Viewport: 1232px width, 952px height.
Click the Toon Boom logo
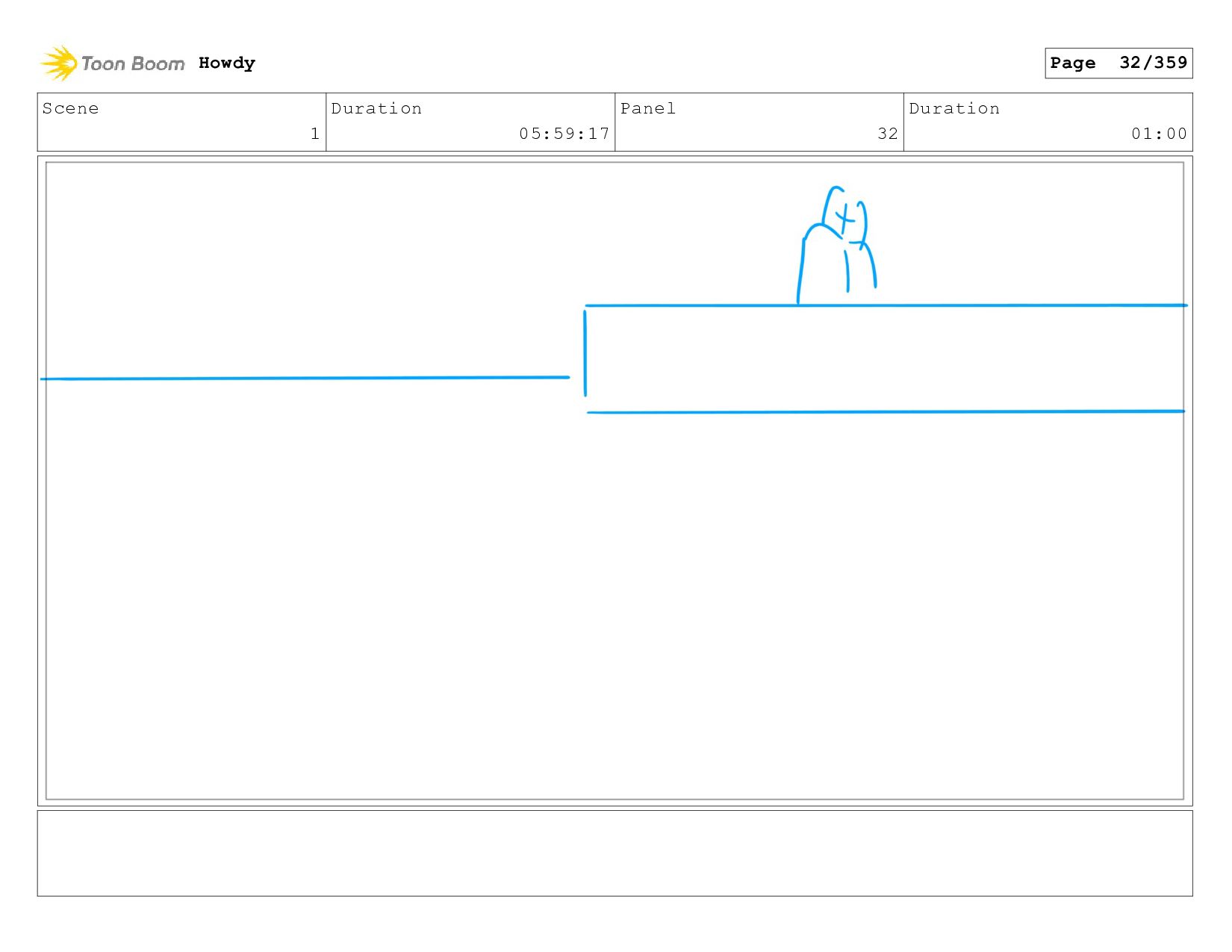click(112, 63)
